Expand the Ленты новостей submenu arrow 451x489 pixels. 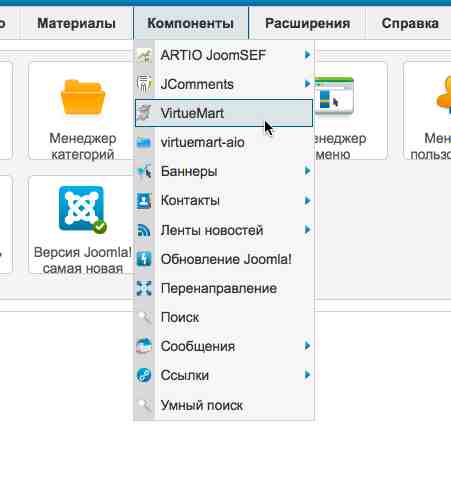[307, 230]
